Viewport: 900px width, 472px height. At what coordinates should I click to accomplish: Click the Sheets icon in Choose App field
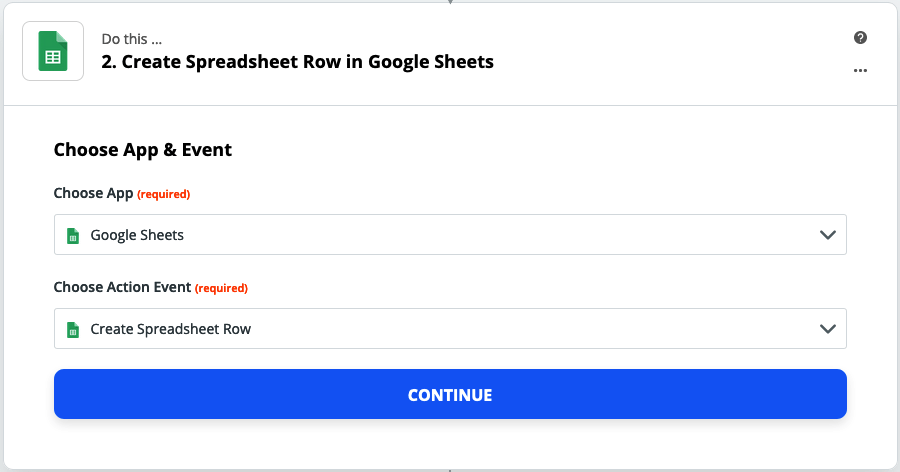point(72,235)
